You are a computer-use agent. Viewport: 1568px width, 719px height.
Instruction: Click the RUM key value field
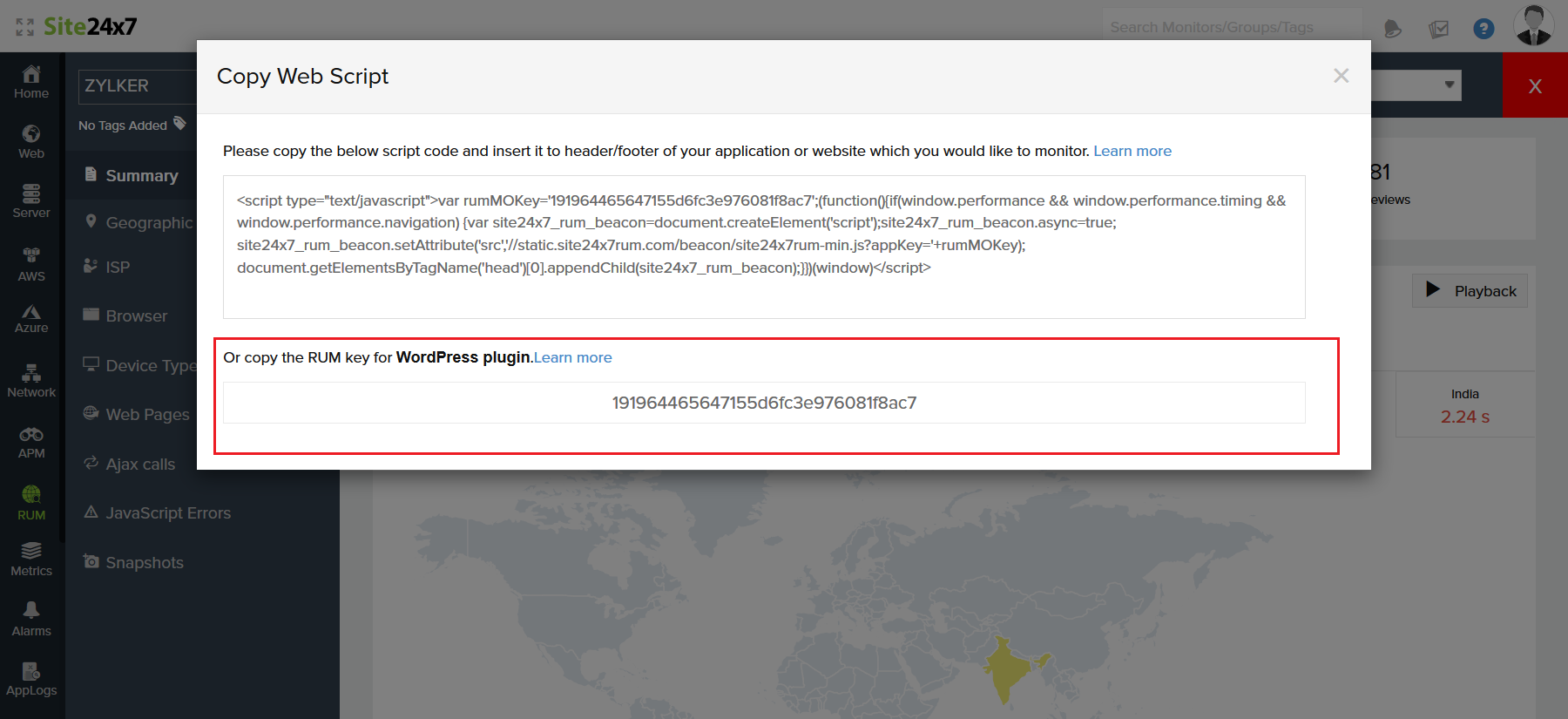tap(764, 403)
